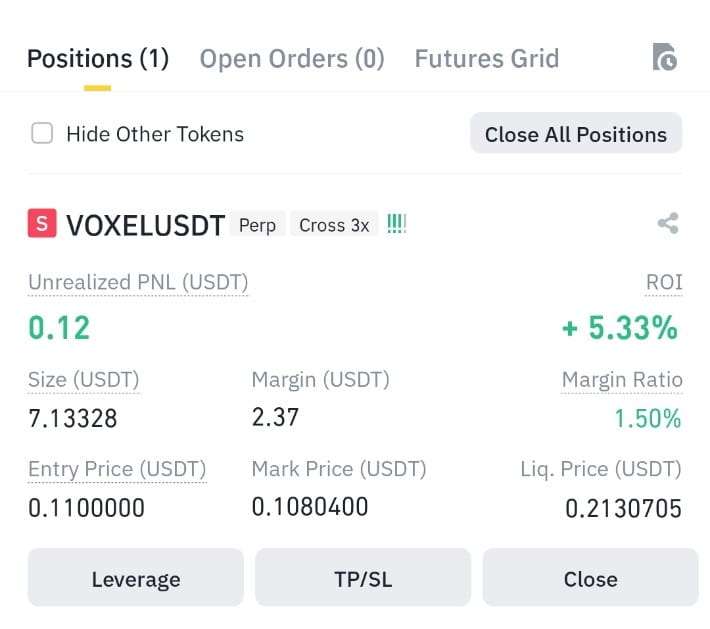Open the Leverage button
The height and width of the screenshot is (629, 710).
136,578
